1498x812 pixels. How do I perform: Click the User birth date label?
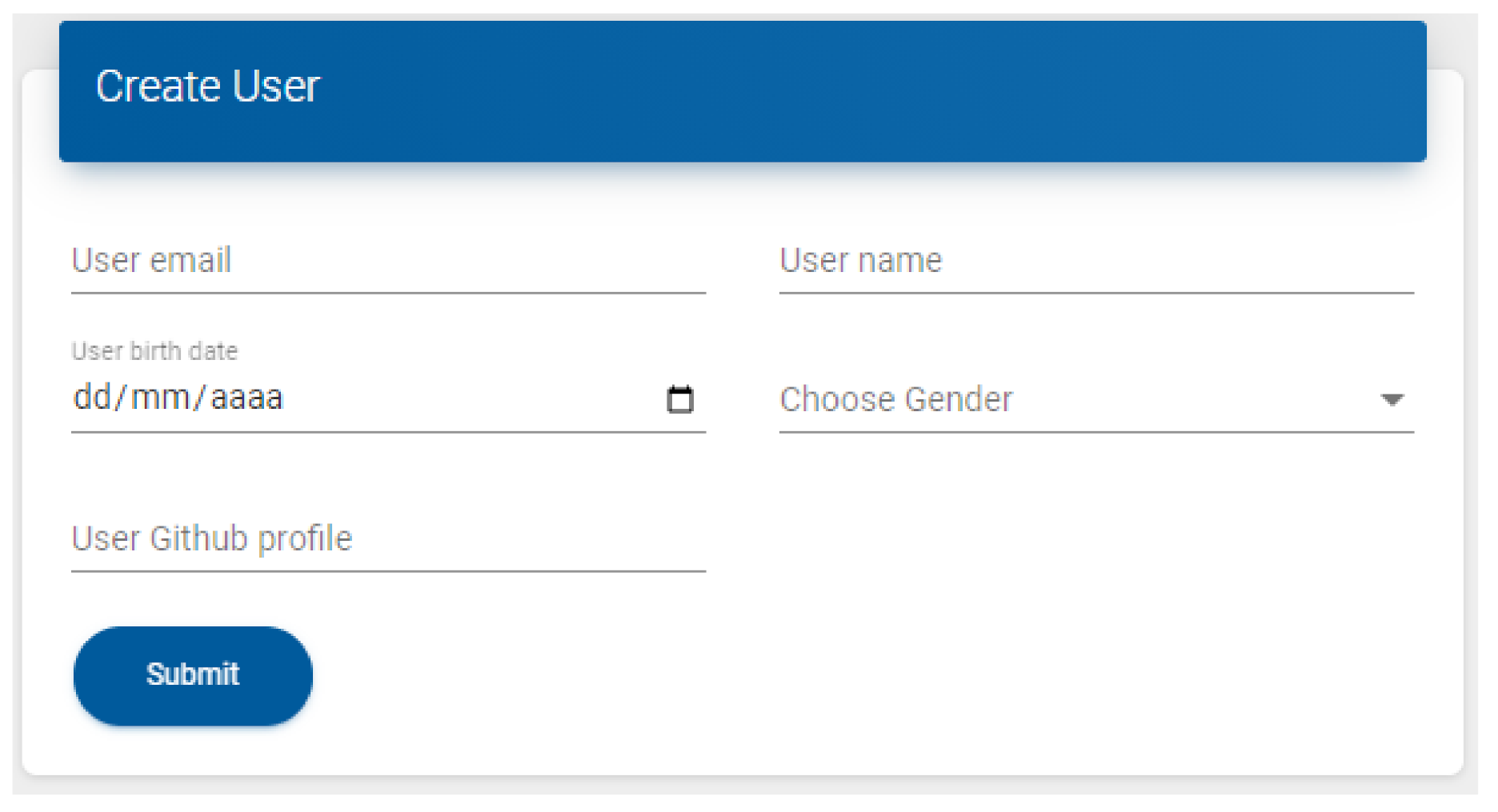click(154, 351)
